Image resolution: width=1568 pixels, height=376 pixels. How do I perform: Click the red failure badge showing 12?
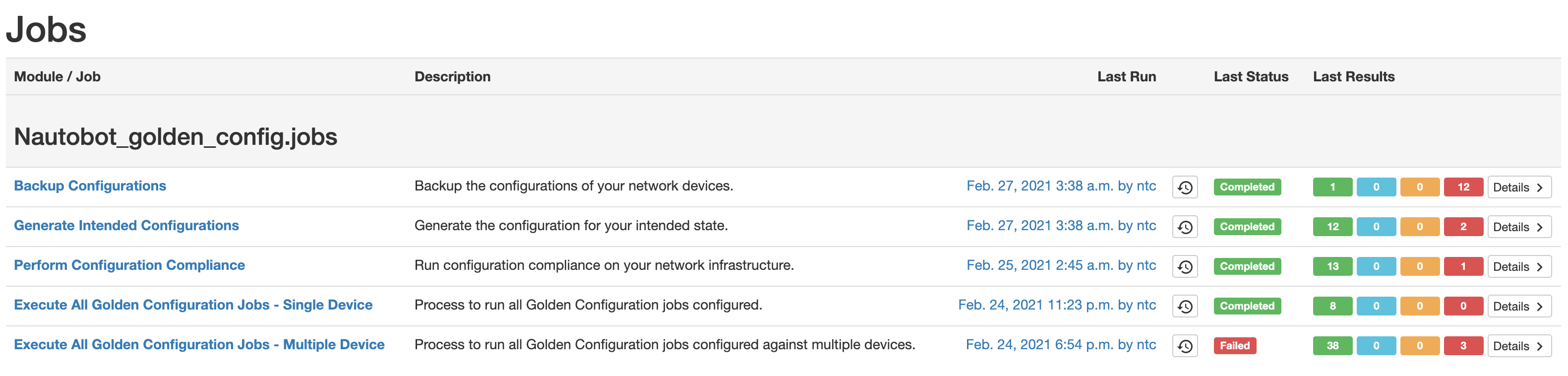click(1463, 187)
